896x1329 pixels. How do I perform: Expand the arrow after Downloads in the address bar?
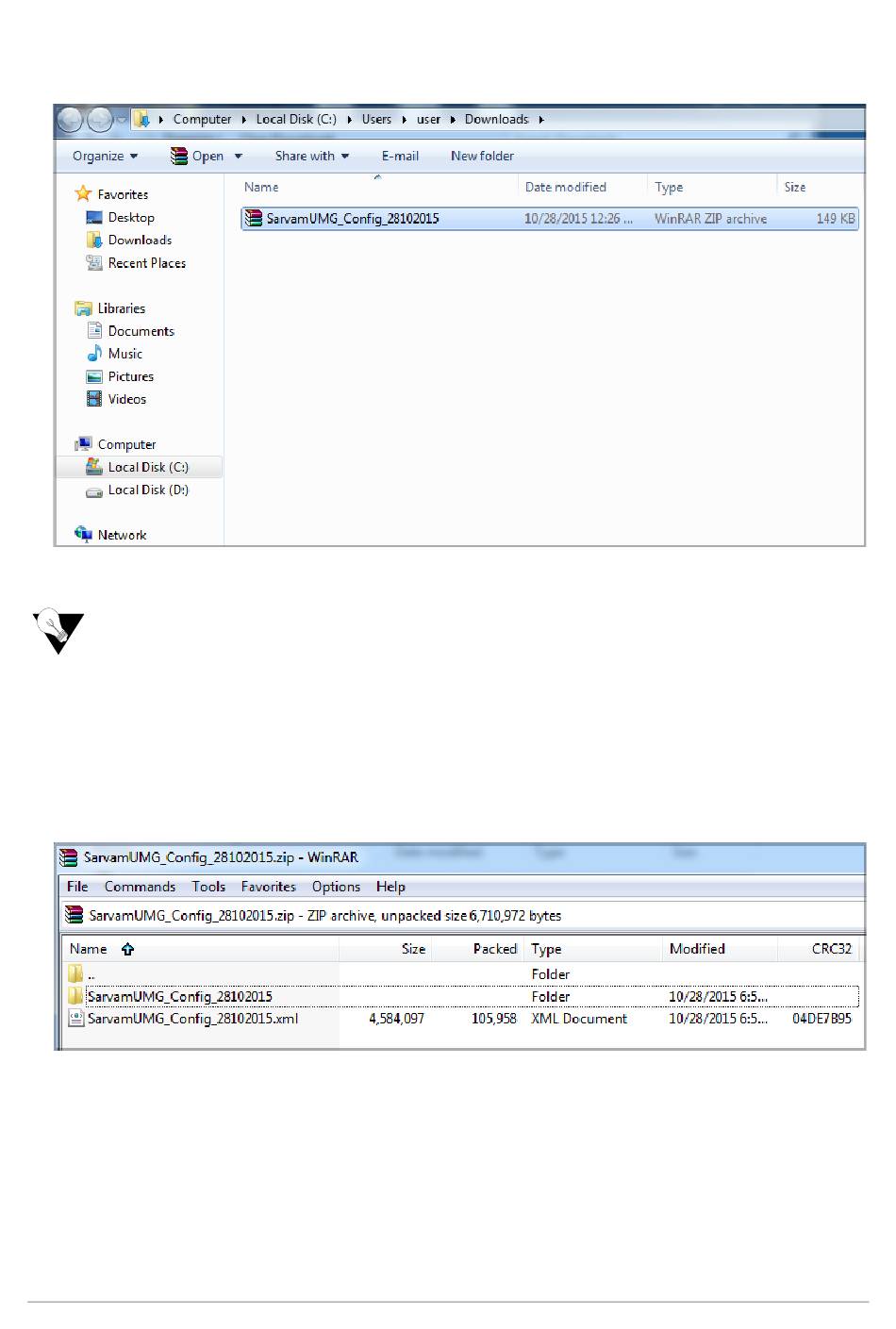pos(541,120)
